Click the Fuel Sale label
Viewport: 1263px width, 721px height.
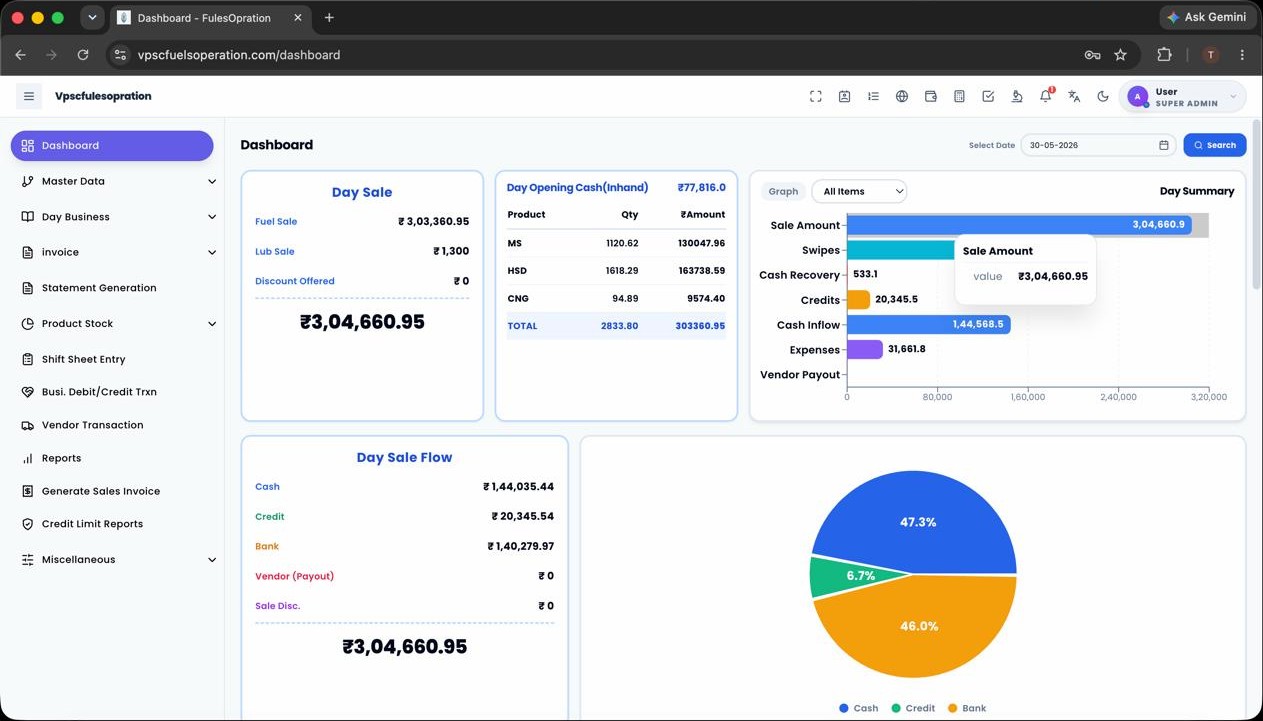pos(276,222)
